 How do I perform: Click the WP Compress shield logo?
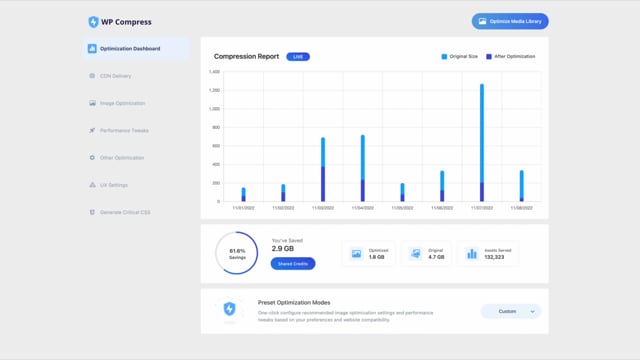pyautogui.click(x=93, y=22)
